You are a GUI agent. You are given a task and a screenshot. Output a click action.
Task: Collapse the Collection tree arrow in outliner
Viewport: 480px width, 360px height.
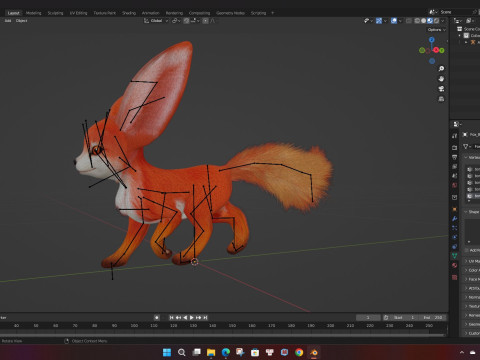coord(460,36)
